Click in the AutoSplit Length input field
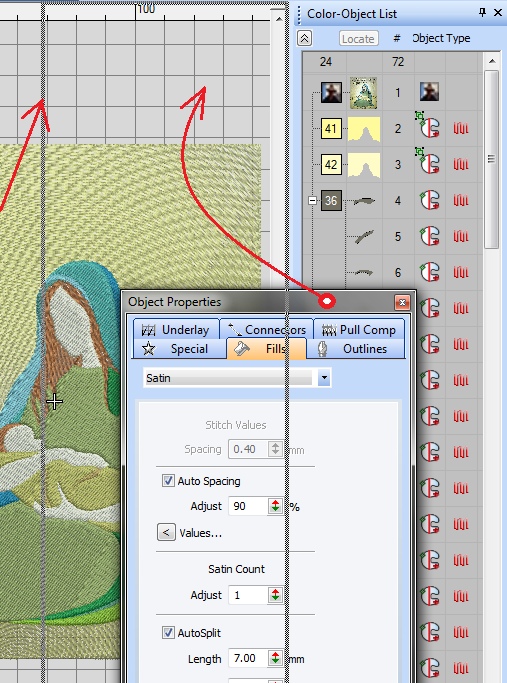 [249, 658]
